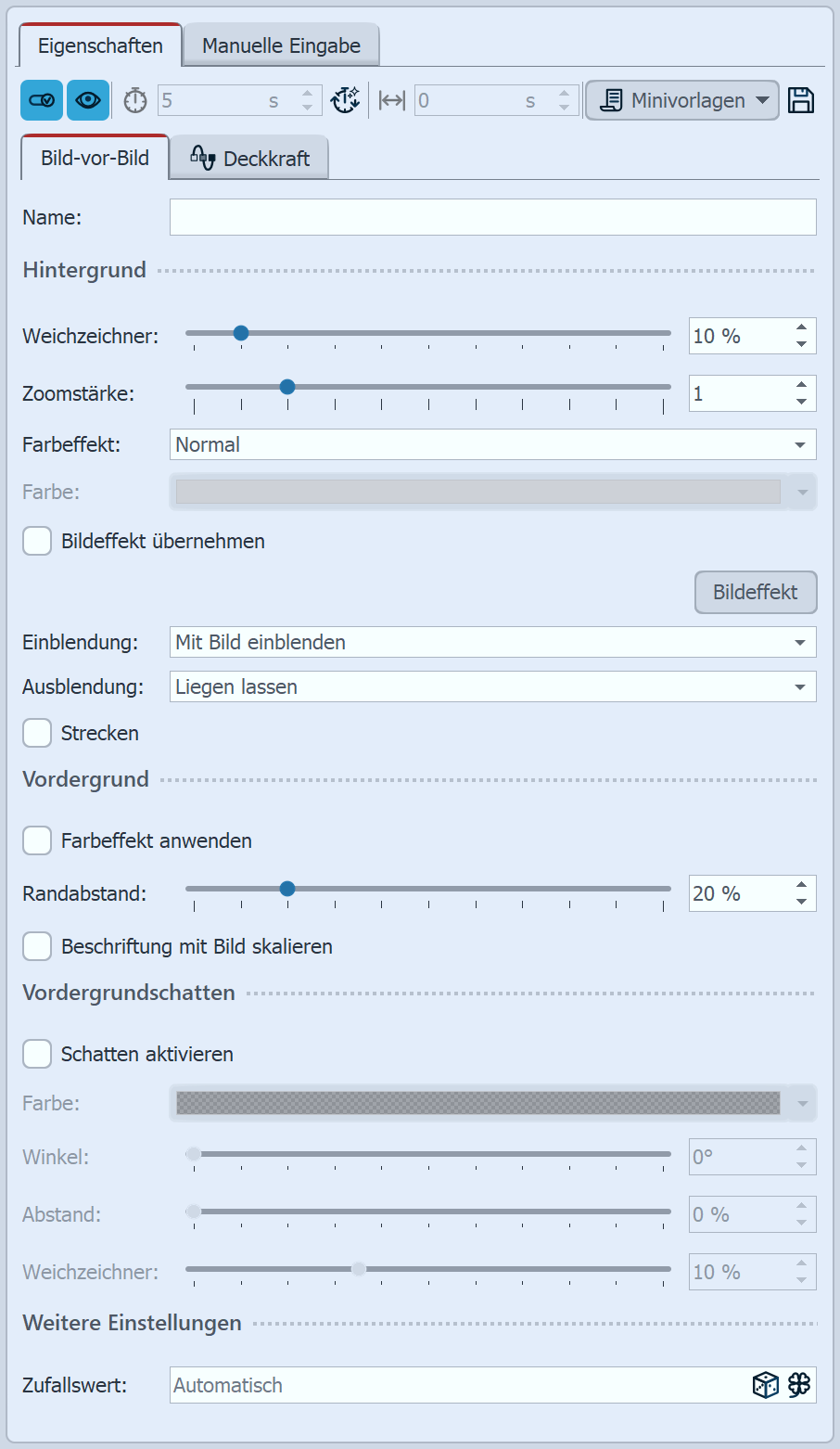Check the Strecken option
This screenshot has width=840, height=1449.
pyautogui.click(x=37, y=733)
